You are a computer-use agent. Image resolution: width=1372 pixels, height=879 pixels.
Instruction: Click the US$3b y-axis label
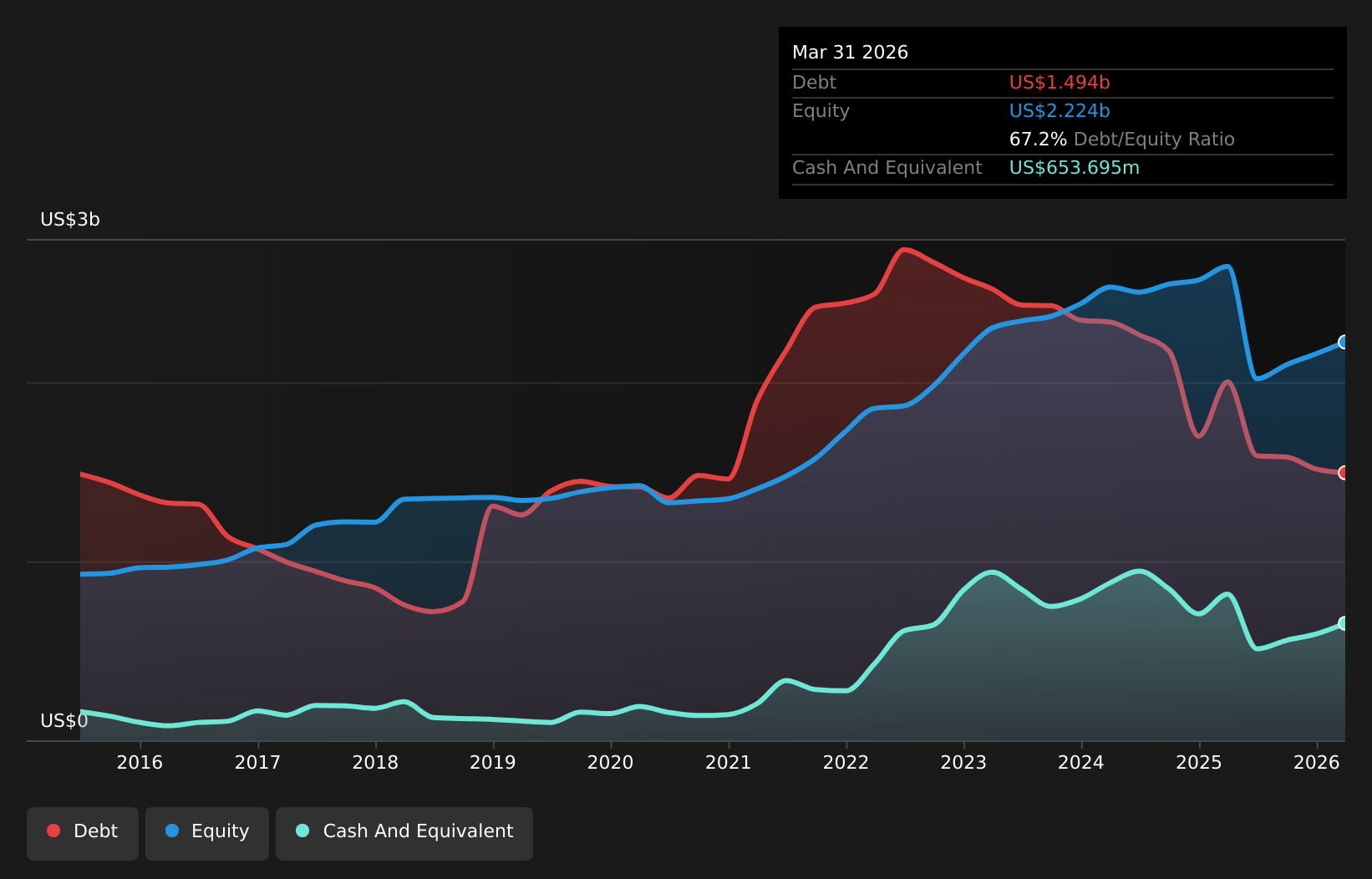click(70, 220)
